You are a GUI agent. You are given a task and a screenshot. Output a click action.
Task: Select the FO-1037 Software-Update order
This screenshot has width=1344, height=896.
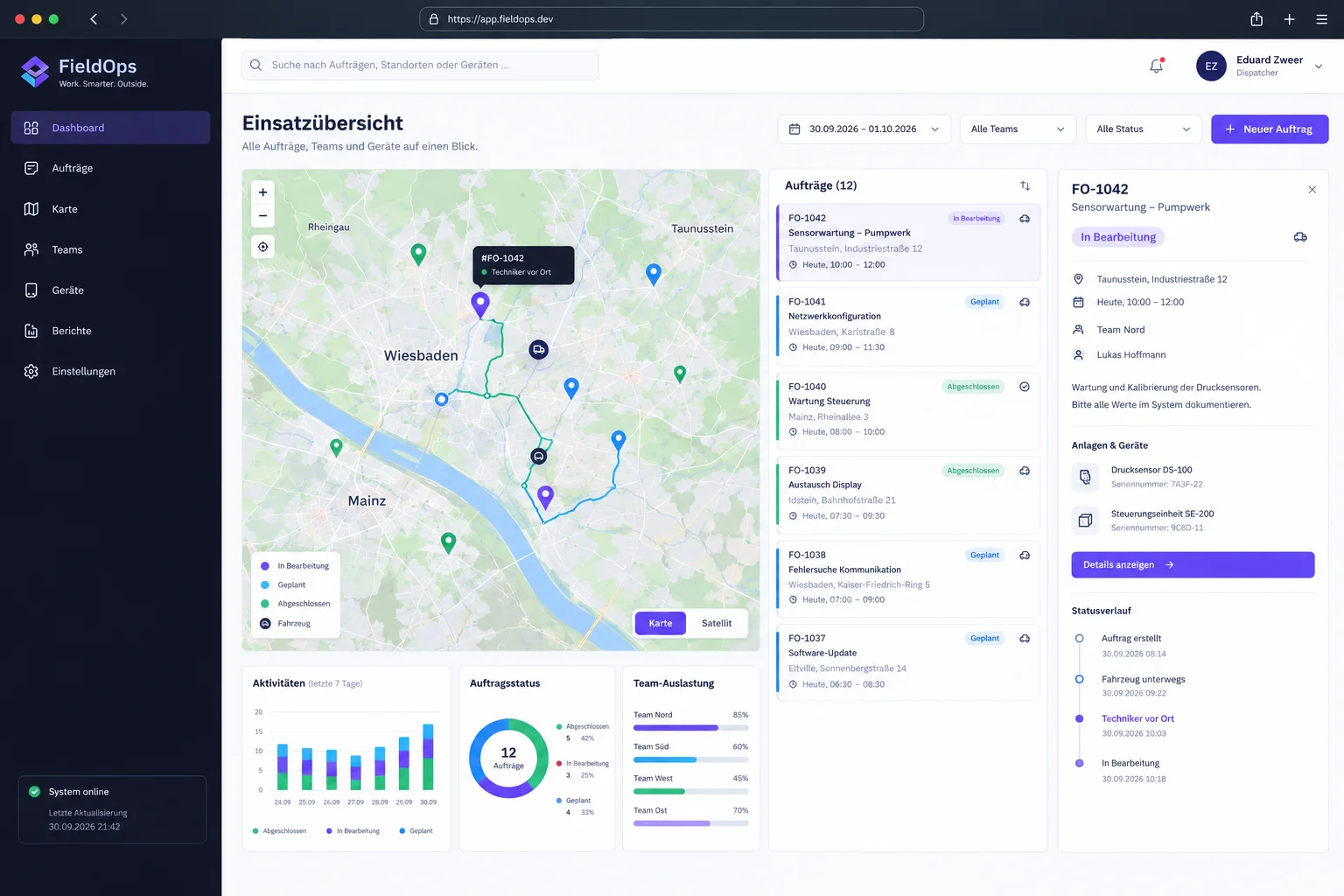[907, 661]
